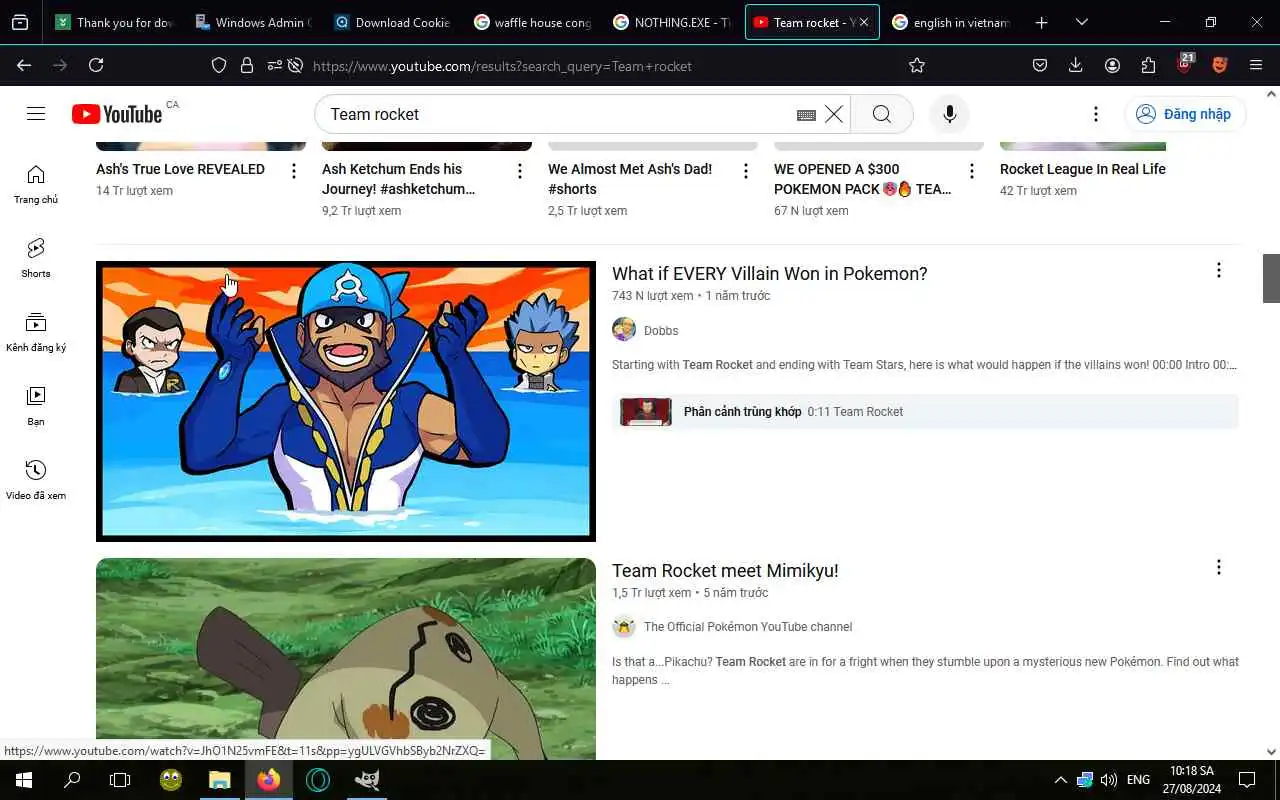Image resolution: width=1280 pixels, height=800 pixels.
Task: Open the Shorts sidebar item
Action: [x=36, y=259]
